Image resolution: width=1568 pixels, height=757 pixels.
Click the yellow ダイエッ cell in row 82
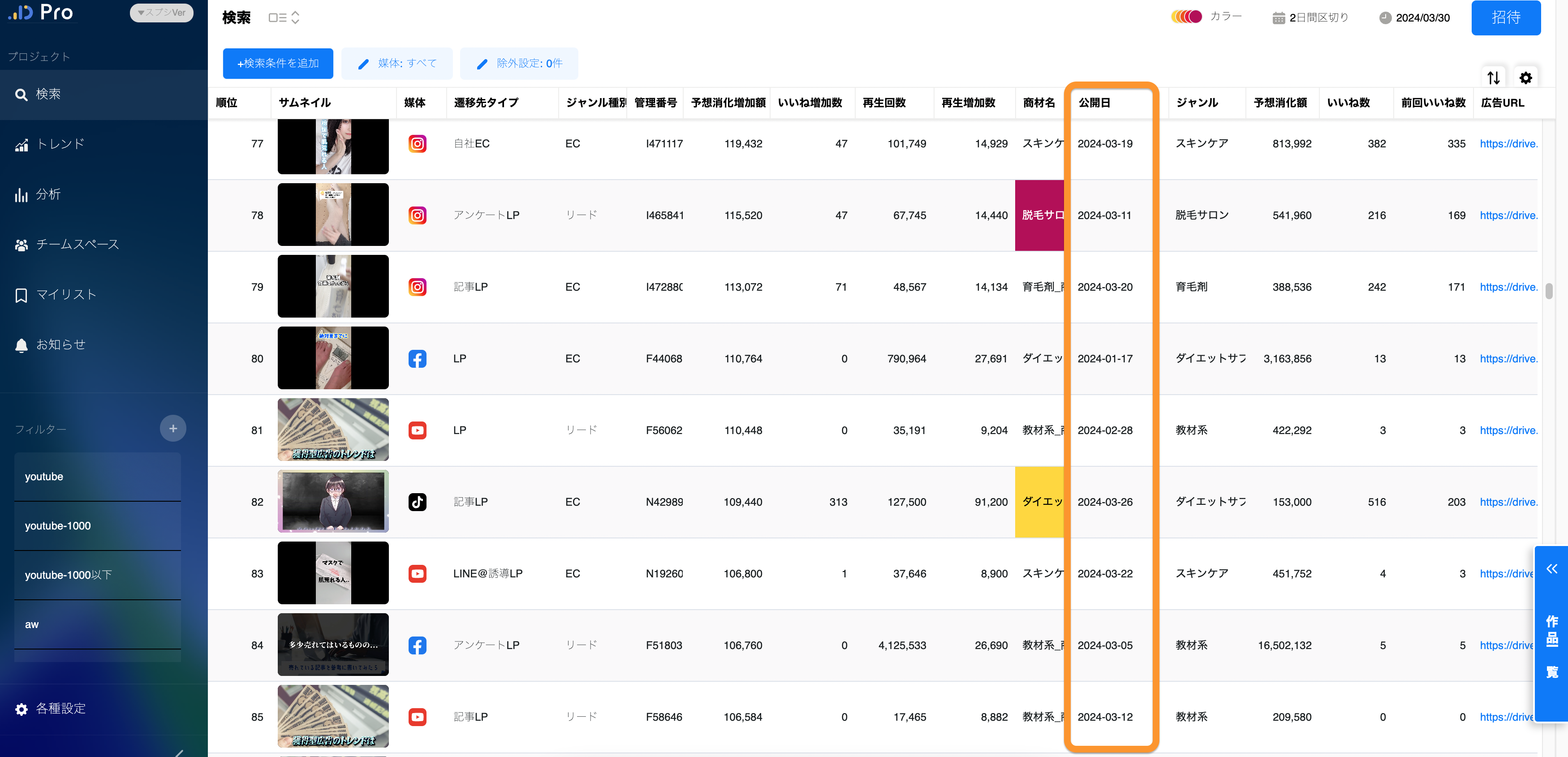(1039, 502)
